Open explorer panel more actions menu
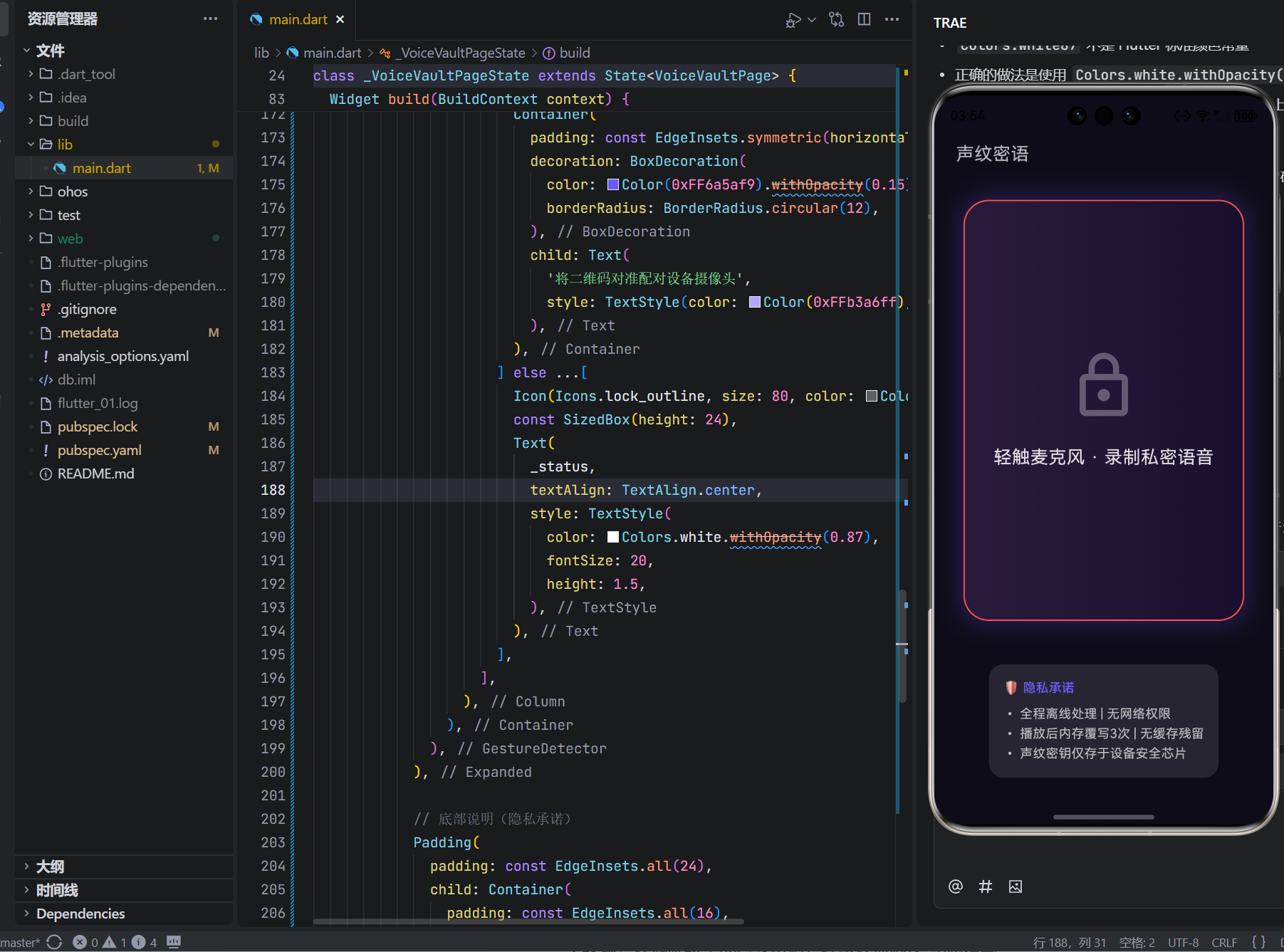Image resolution: width=1284 pixels, height=952 pixels. (x=210, y=19)
